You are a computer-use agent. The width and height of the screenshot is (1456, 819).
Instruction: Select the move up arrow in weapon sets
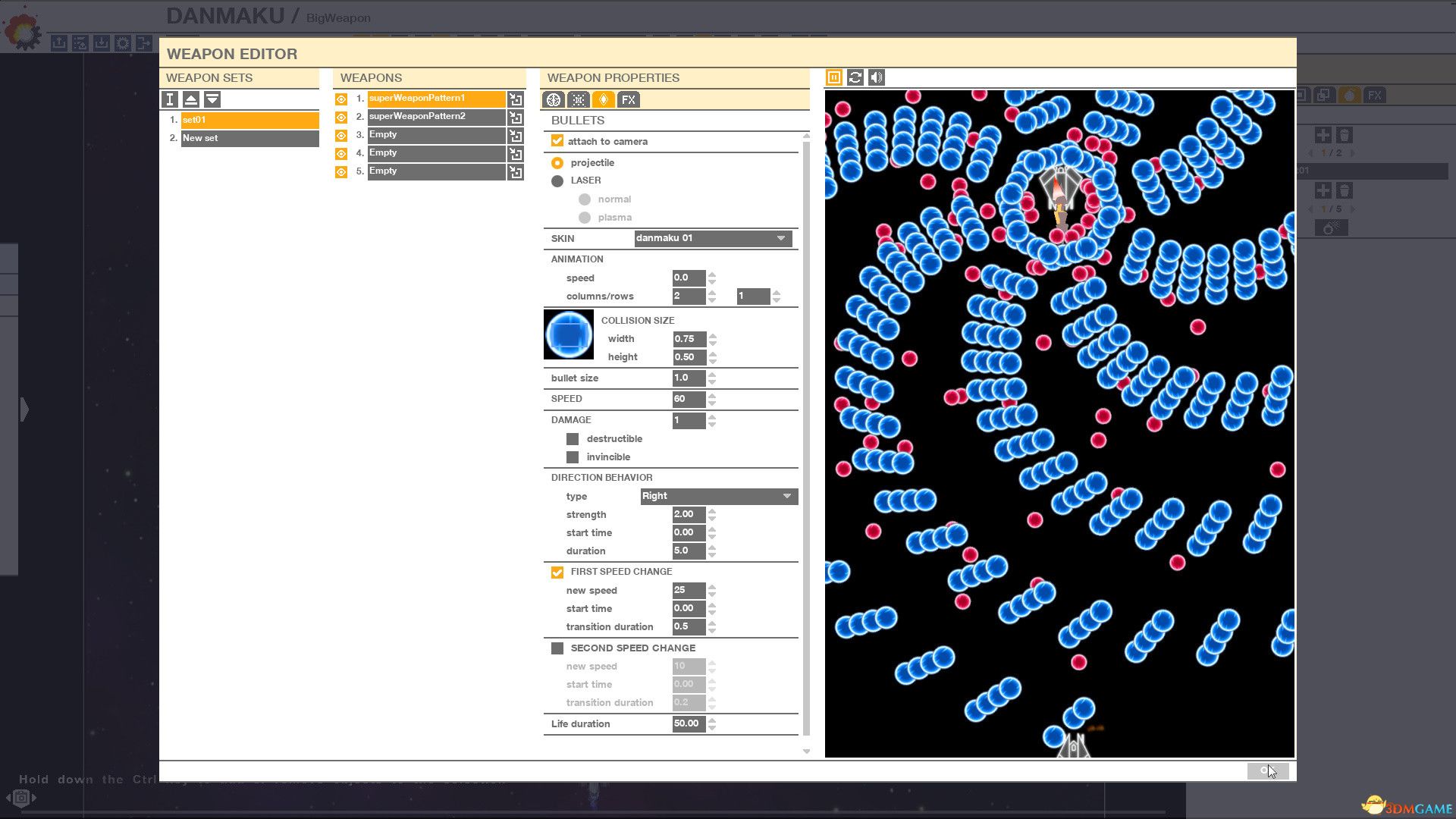click(190, 99)
